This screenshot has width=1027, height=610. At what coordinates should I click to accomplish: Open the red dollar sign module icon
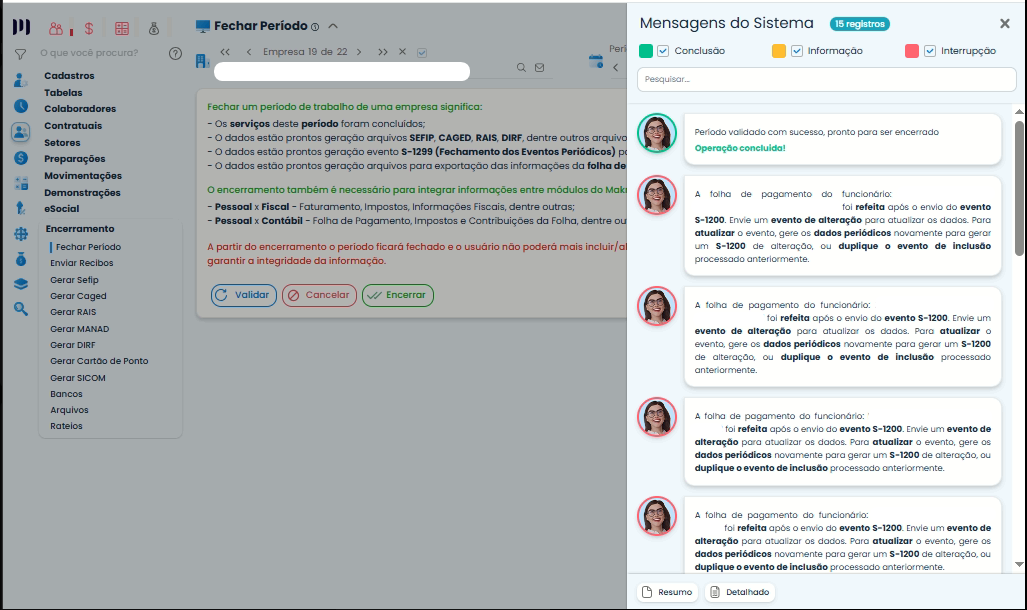pos(89,28)
